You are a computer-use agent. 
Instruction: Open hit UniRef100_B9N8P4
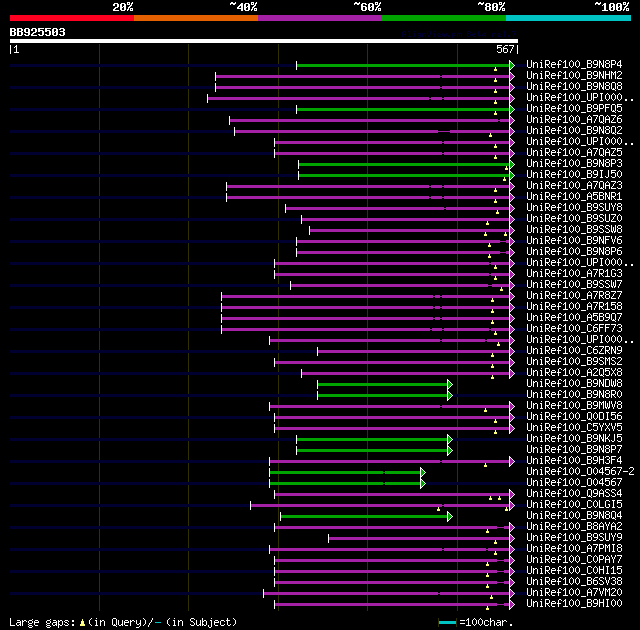tap(574, 64)
